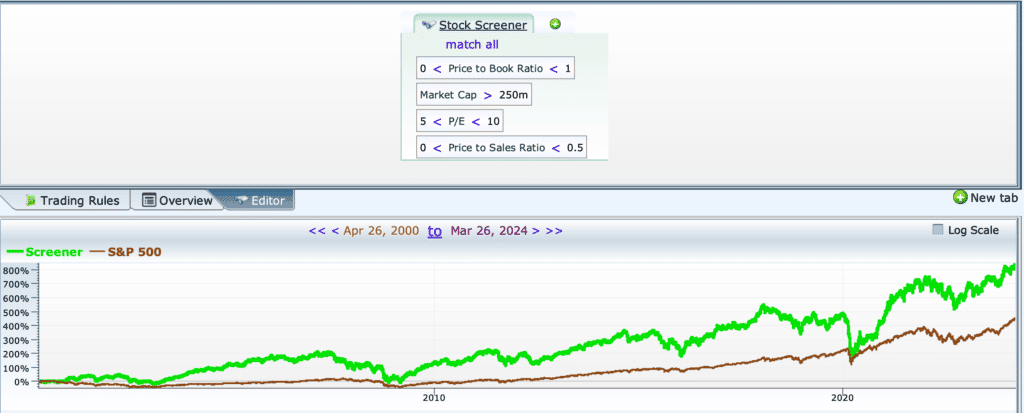Toggle the green Screener legend series
This screenshot has height=413, width=1024.
pos(45,252)
